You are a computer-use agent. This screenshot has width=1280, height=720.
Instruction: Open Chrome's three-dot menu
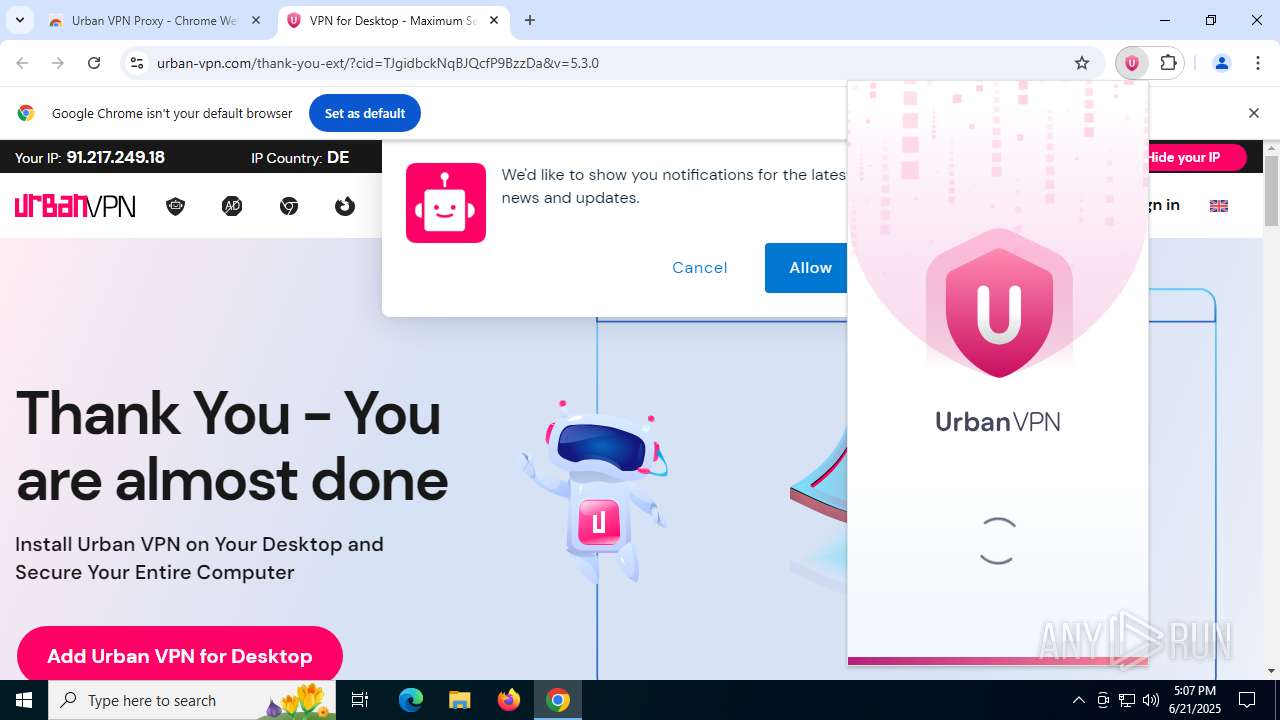[1258, 63]
